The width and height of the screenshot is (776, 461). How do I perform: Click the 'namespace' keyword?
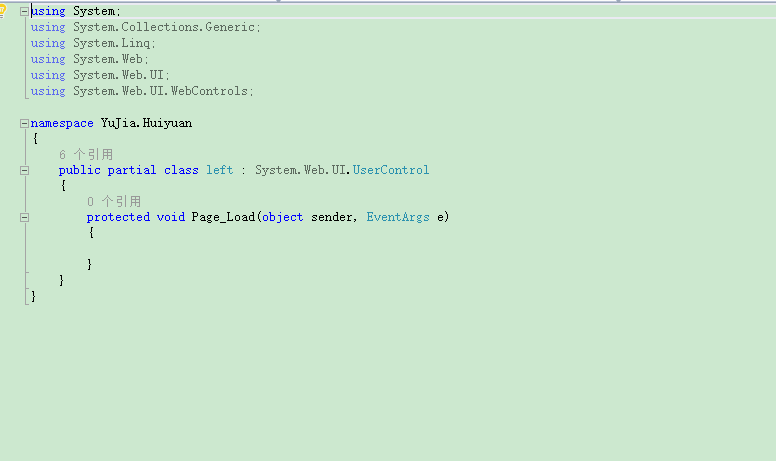click(62, 123)
